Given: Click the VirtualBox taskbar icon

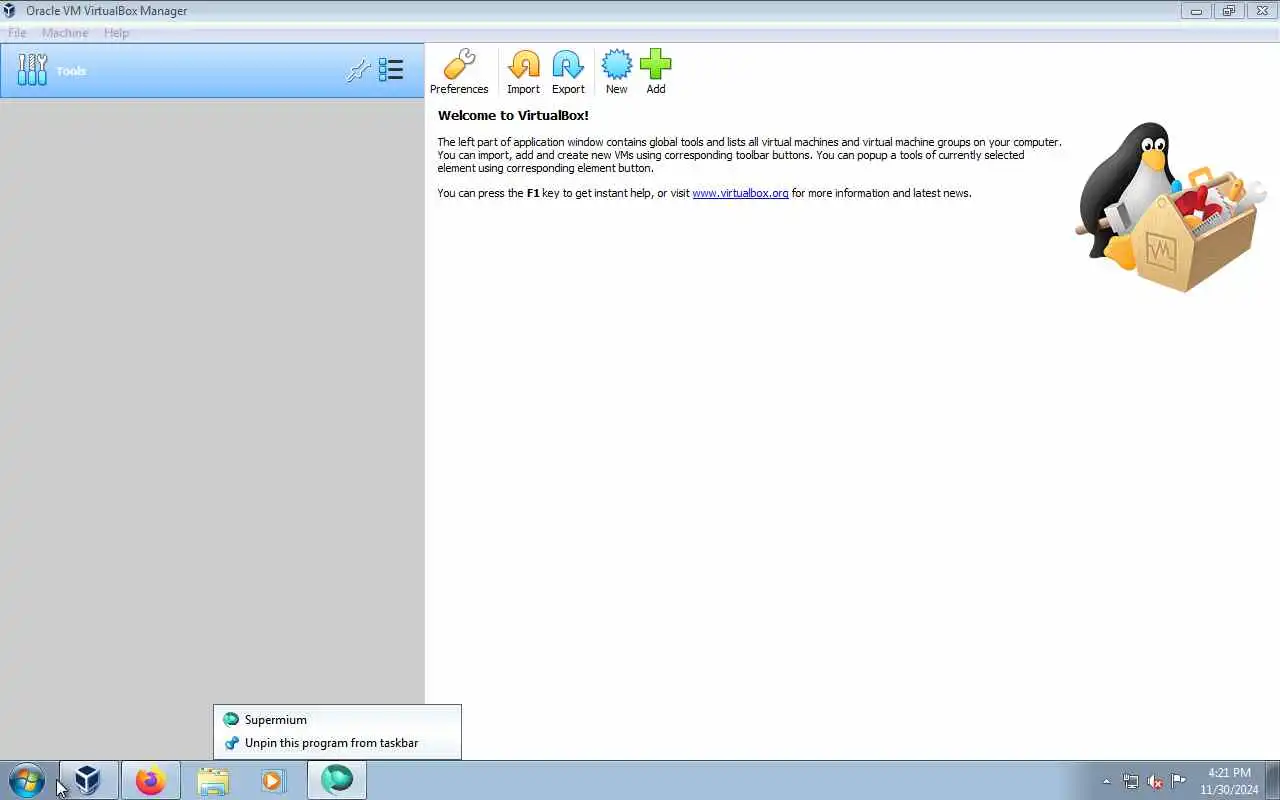Looking at the screenshot, I should click(x=89, y=780).
